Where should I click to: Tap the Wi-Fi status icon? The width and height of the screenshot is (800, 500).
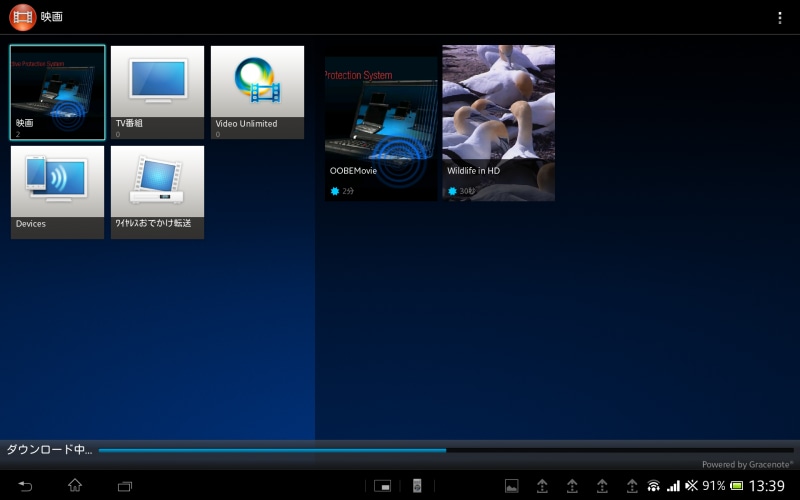(653, 486)
